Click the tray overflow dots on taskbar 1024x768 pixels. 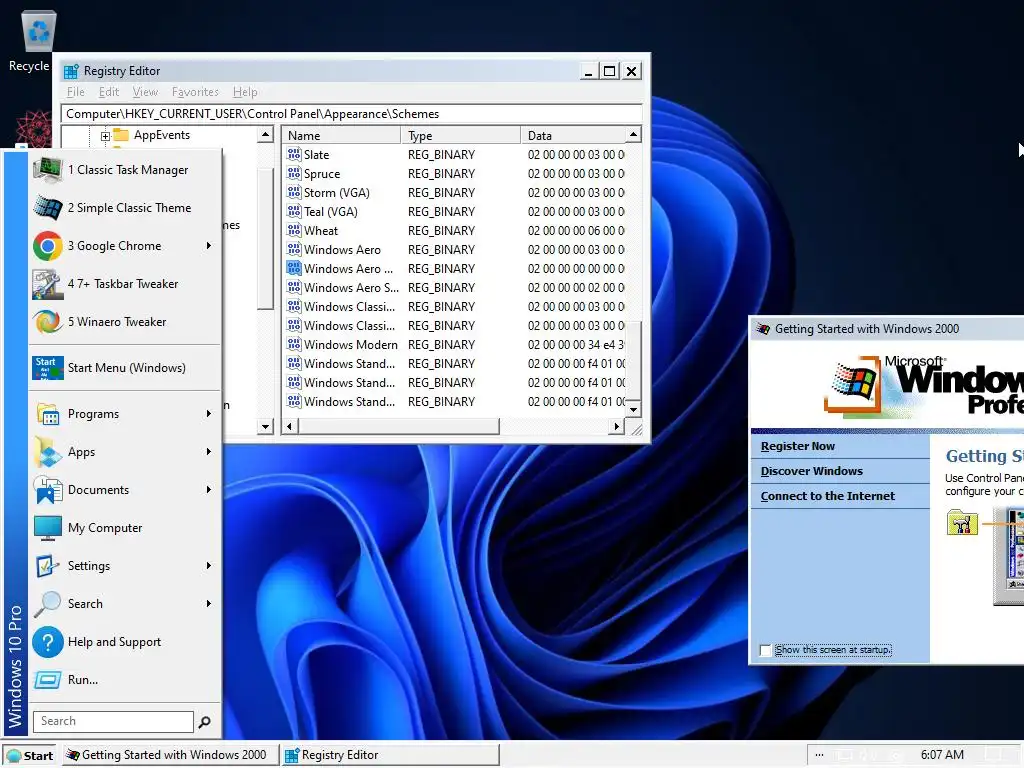click(x=819, y=755)
